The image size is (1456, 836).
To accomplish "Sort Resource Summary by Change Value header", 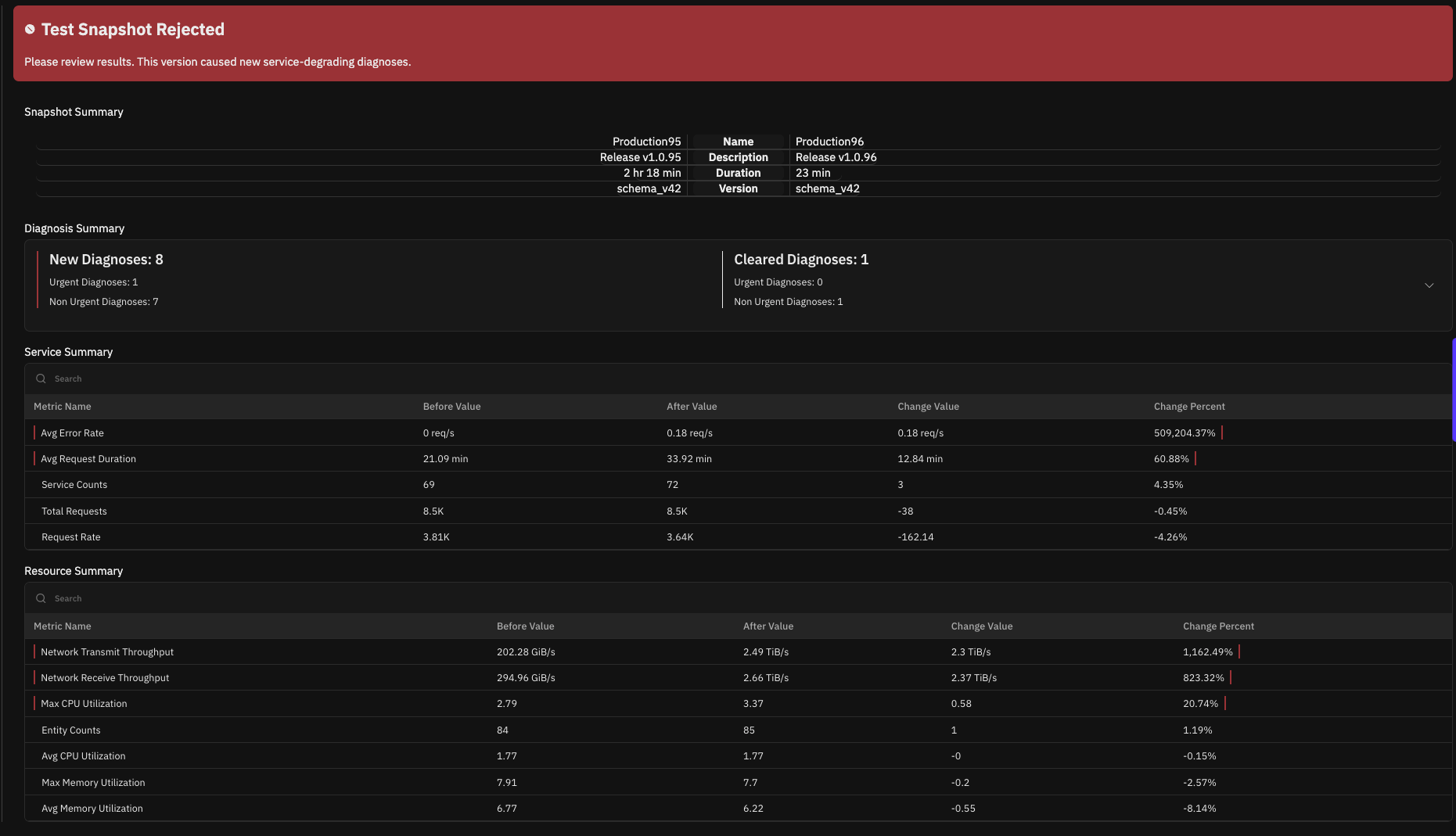I will (982, 626).
